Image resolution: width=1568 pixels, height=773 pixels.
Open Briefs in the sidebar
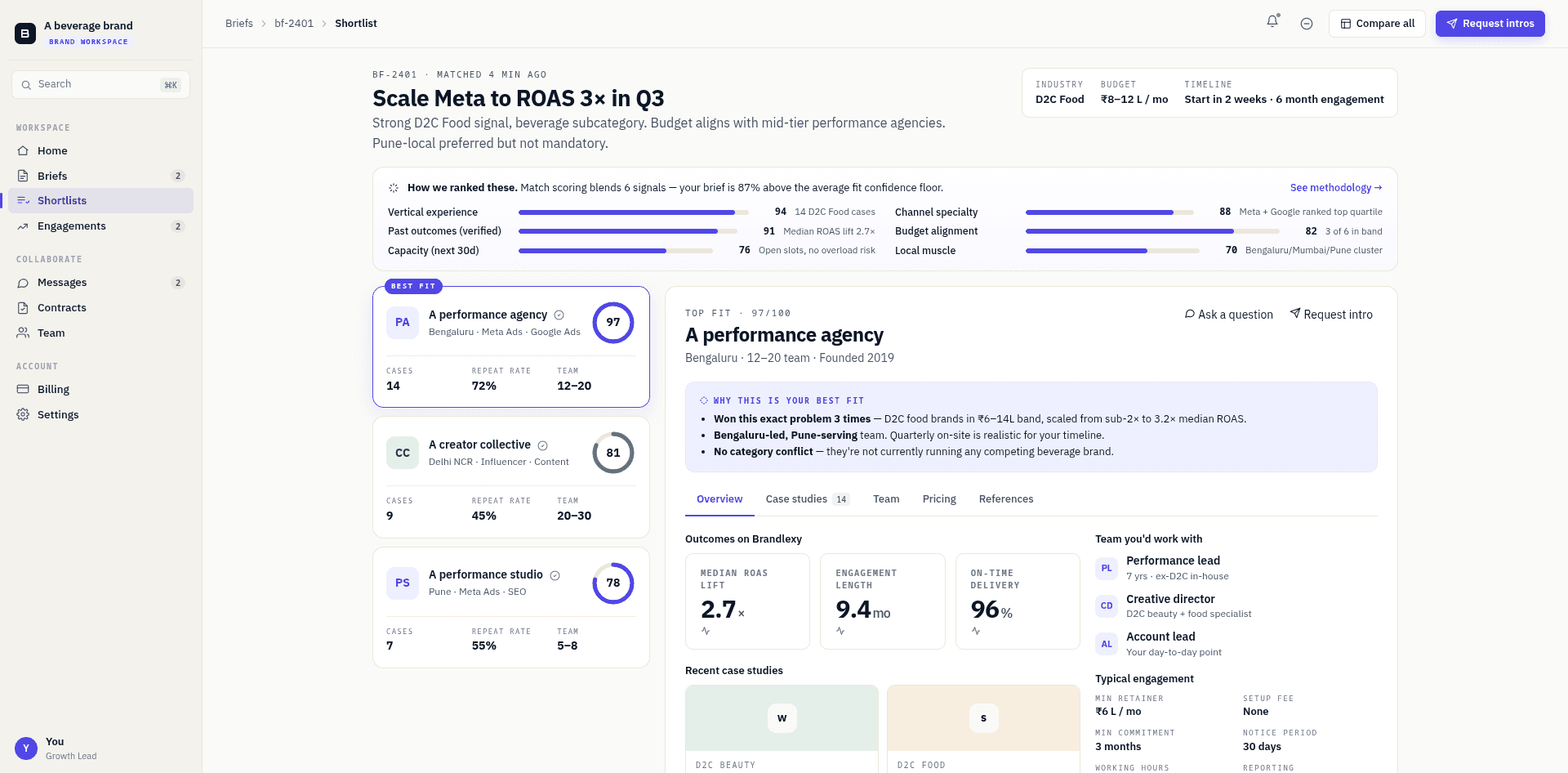(100, 176)
